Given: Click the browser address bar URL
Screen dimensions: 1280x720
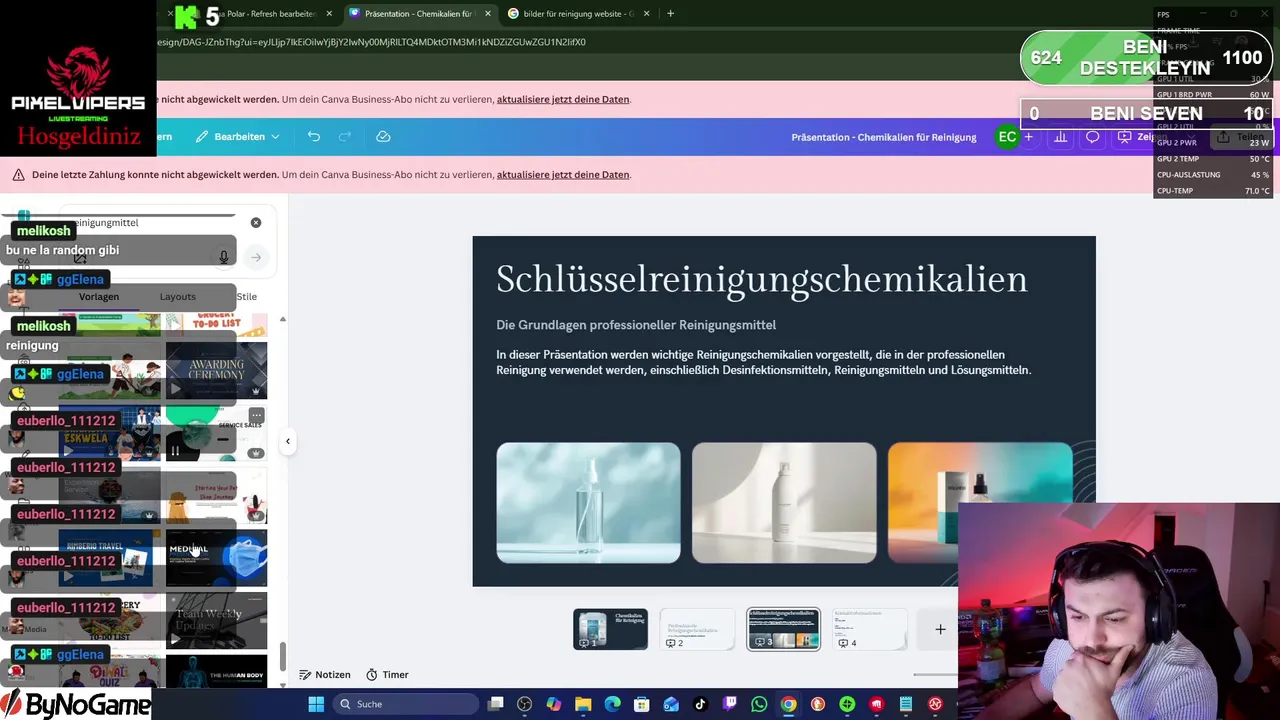Looking at the screenshot, I should pyautogui.click(x=371, y=43).
